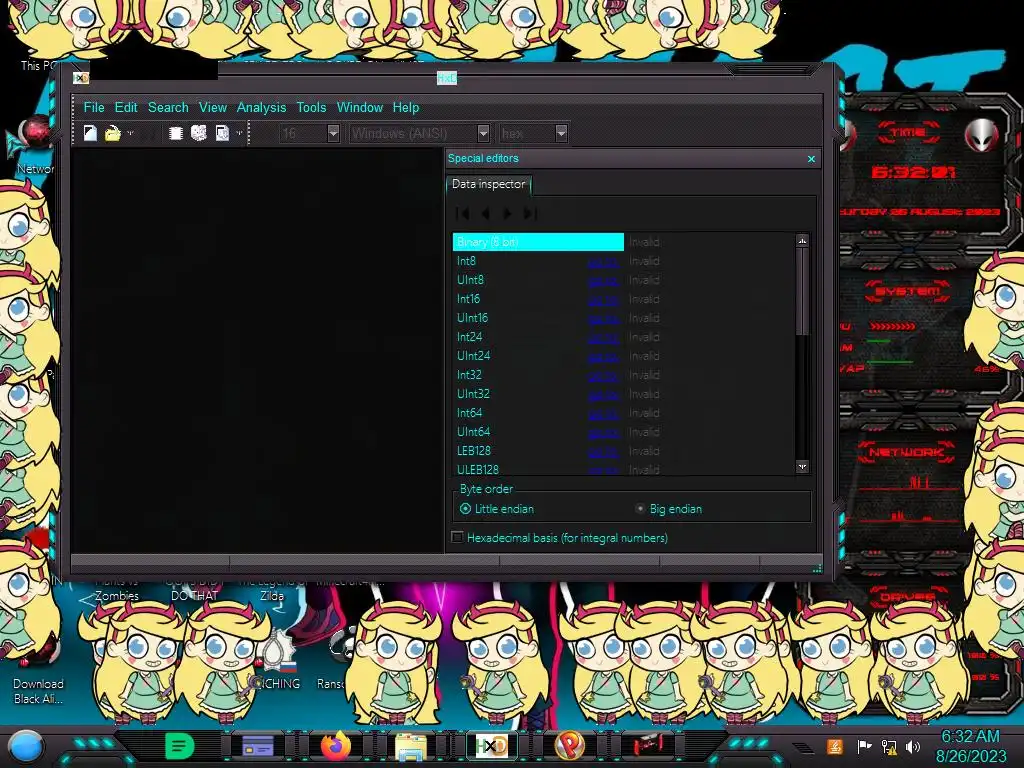
Task: Enable Hexadecimal basis for integral numbers
Action: [560, 538]
